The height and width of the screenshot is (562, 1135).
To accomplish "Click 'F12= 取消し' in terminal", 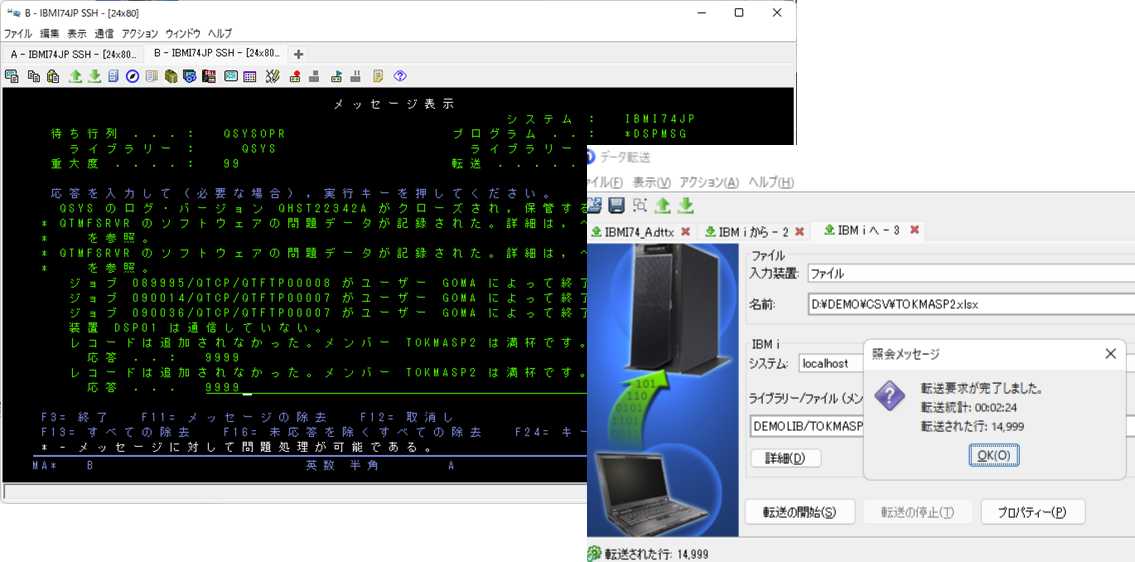I will 406,418.
